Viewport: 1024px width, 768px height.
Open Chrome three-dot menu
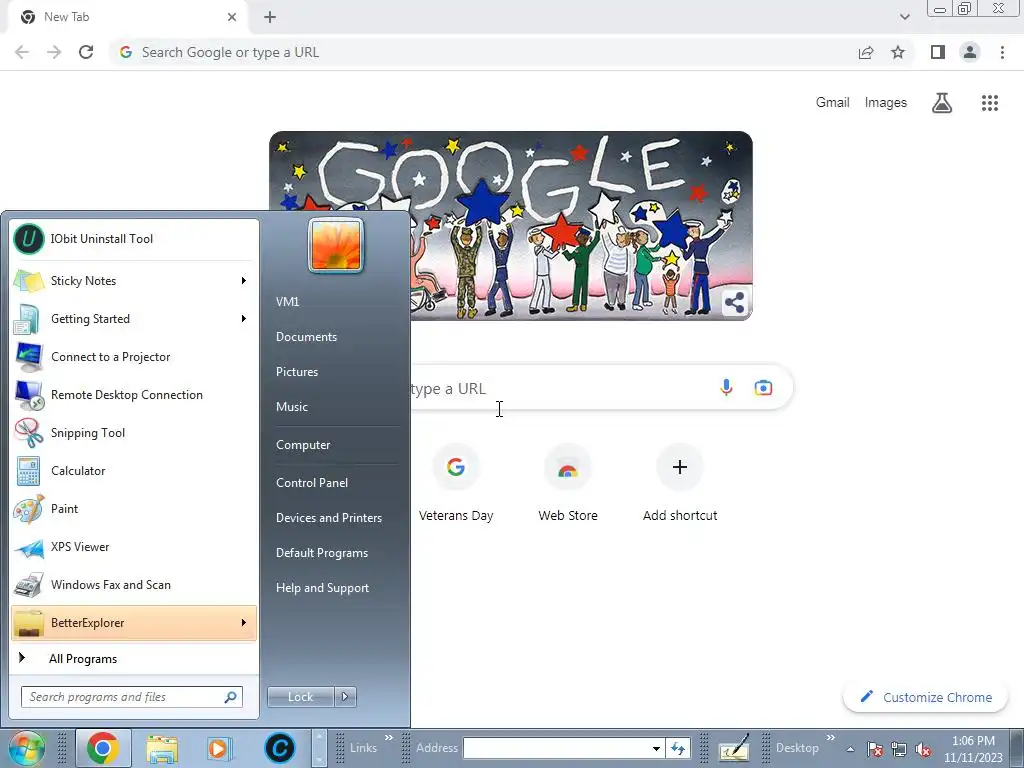click(1002, 52)
